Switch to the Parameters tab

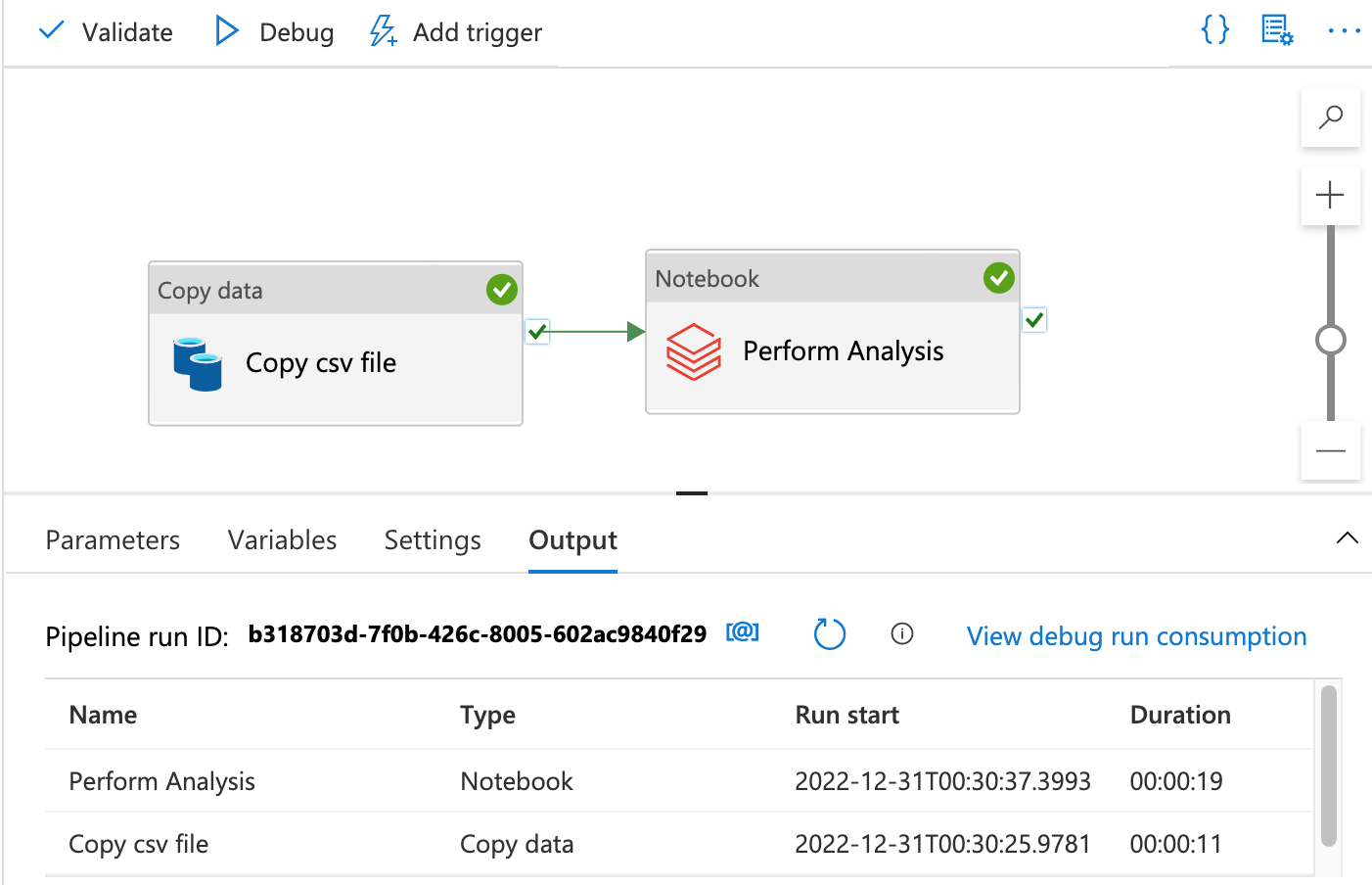[x=113, y=540]
